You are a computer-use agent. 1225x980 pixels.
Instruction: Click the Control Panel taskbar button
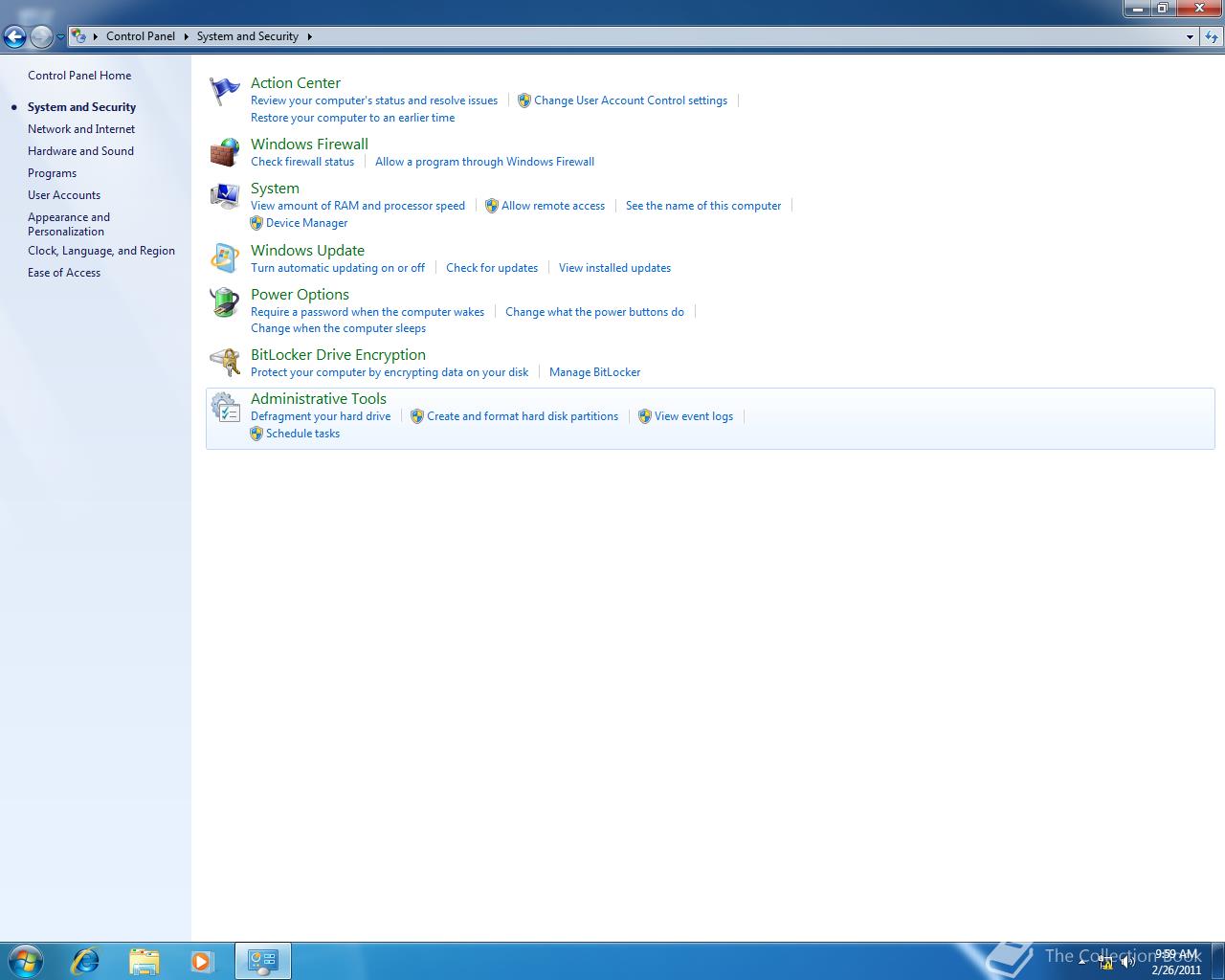point(262,961)
